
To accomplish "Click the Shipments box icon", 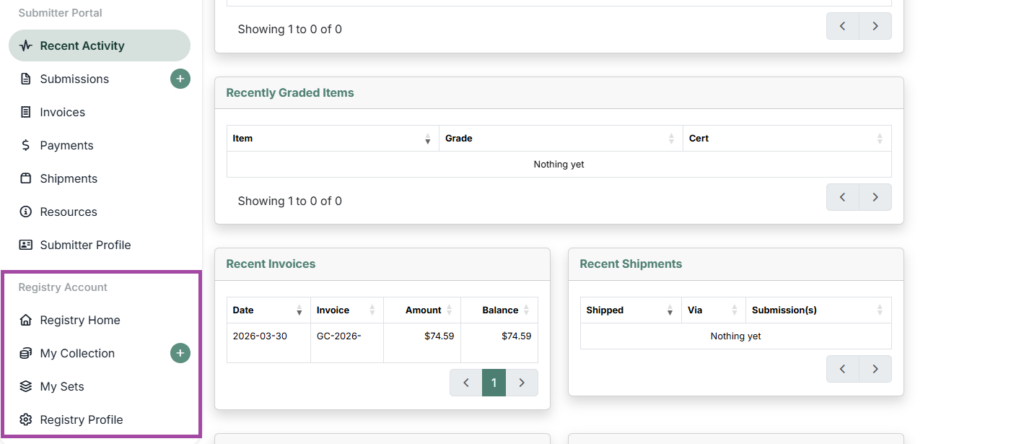I will (x=25, y=179).
